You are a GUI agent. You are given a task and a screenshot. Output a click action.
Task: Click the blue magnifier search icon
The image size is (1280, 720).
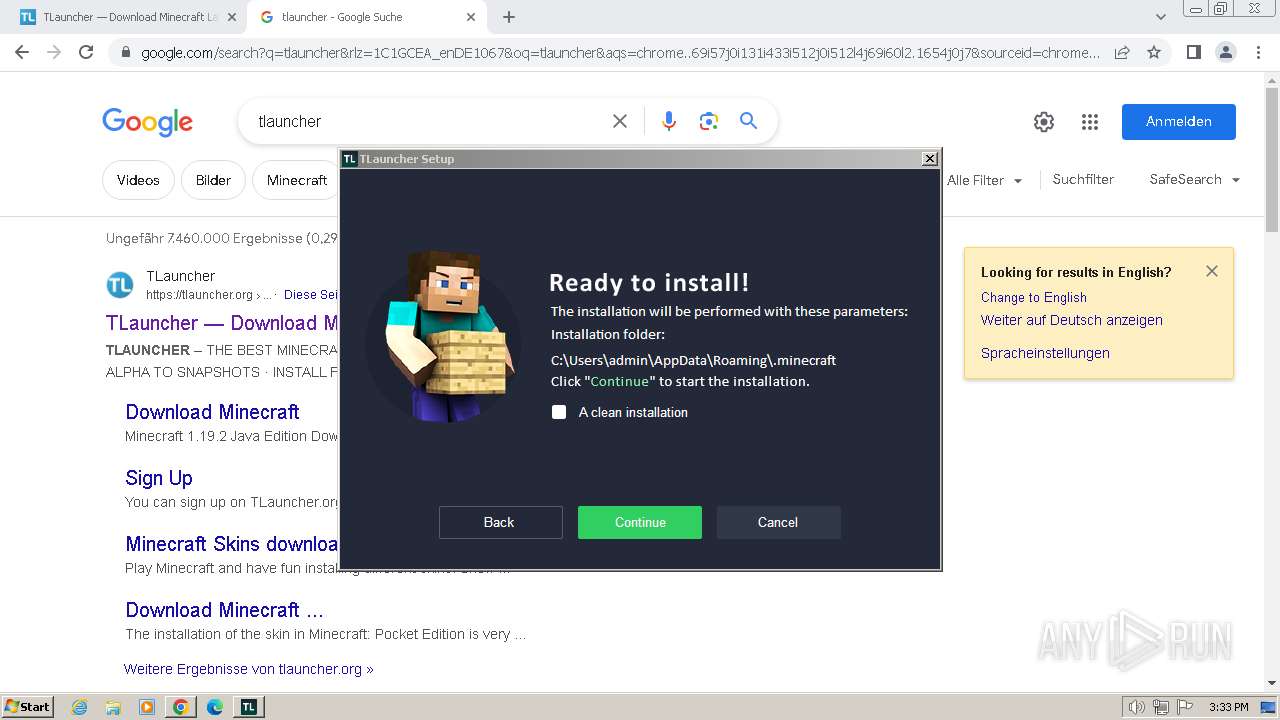748,121
